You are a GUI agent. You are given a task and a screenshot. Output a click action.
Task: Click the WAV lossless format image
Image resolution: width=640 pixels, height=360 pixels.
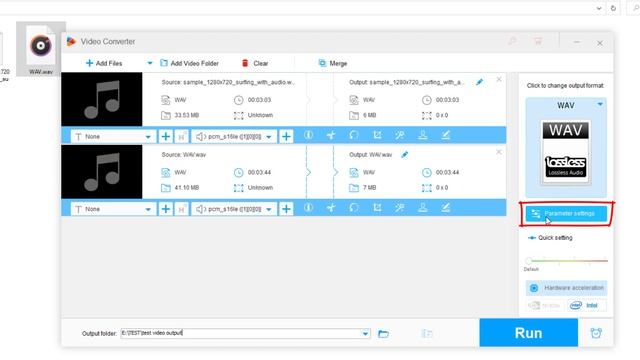[566, 152]
